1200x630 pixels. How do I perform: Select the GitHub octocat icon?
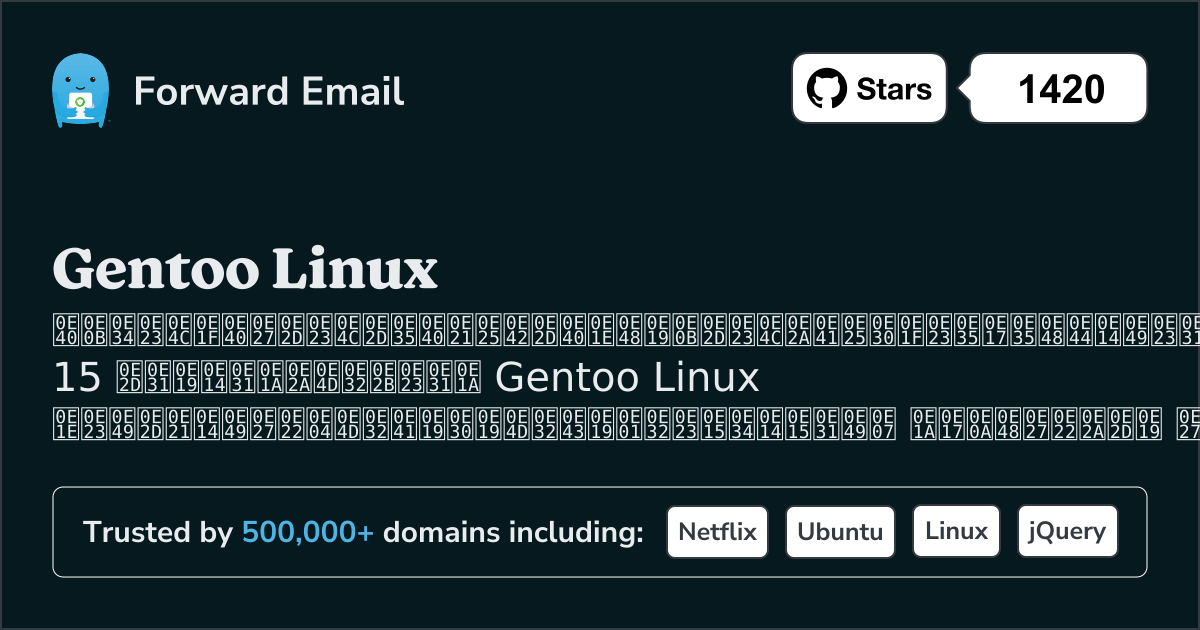826,88
